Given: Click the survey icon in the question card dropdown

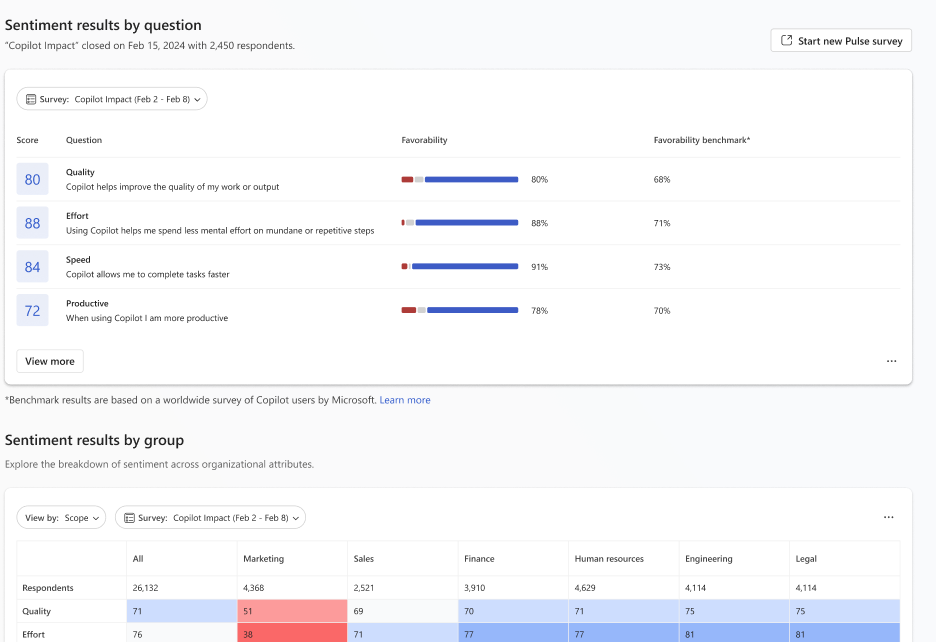Looking at the screenshot, I should click(31, 99).
